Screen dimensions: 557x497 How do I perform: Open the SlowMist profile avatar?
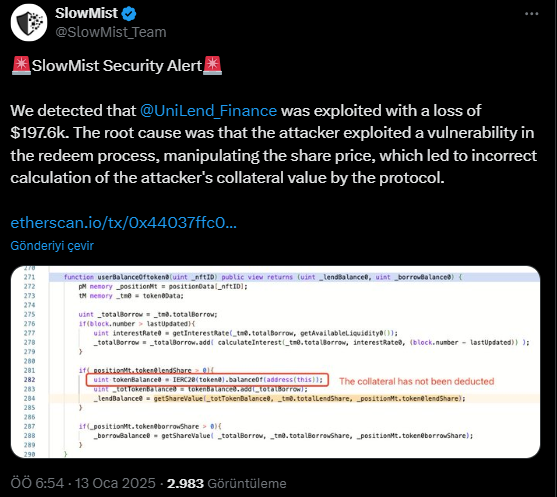[29, 23]
